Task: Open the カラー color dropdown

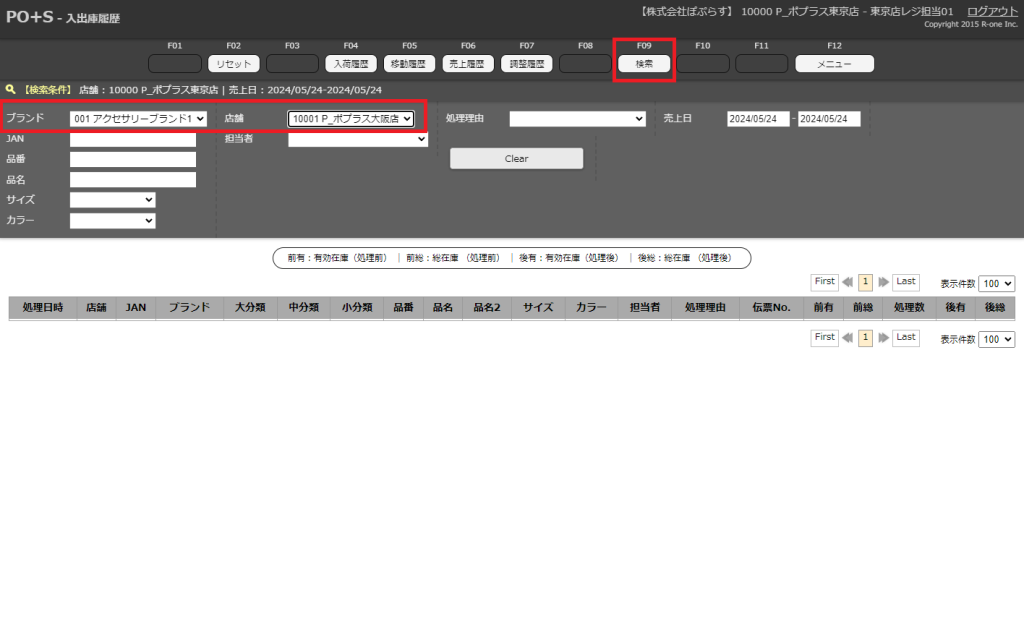Action: point(112,221)
